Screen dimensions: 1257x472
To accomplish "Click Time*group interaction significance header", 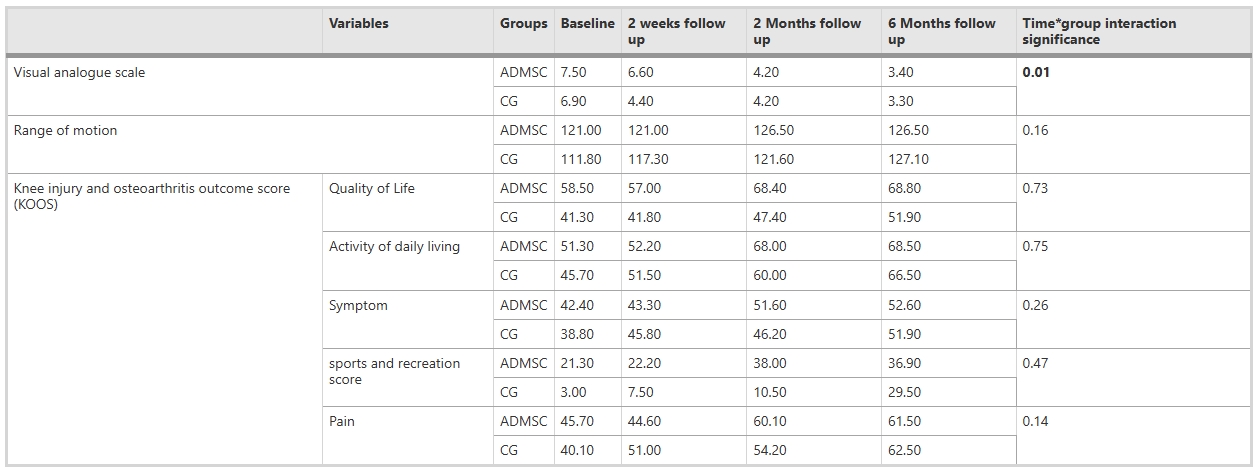I will pyautogui.click(x=1099, y=31).
